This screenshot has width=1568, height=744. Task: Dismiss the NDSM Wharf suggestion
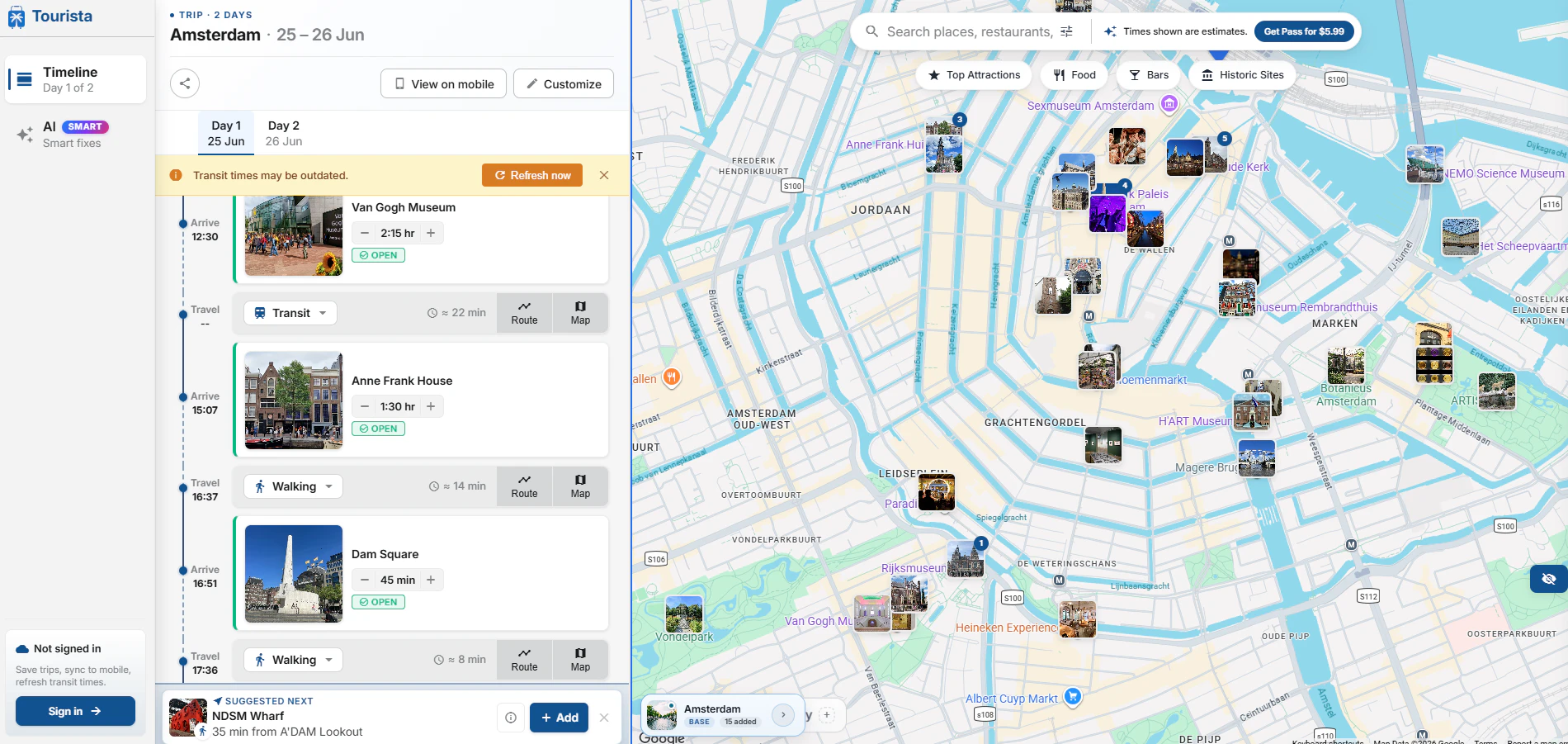click(604, 718)
